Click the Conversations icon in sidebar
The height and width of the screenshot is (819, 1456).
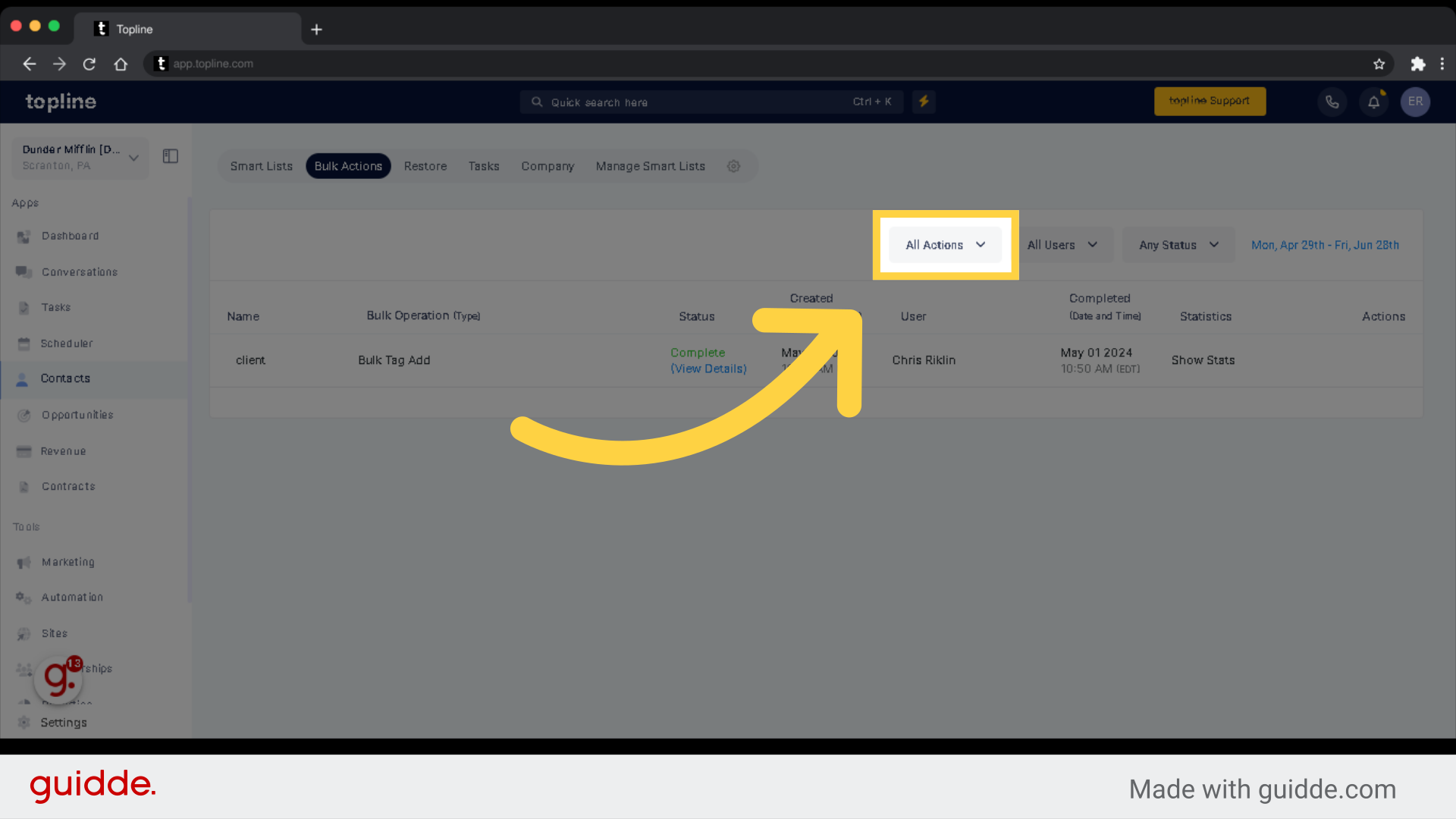(x=22, y=271)
